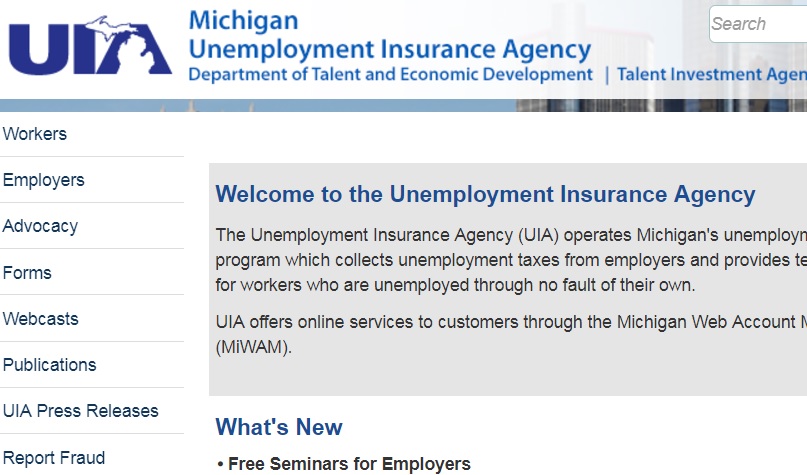View UIA Press Releases

(81, 411)
